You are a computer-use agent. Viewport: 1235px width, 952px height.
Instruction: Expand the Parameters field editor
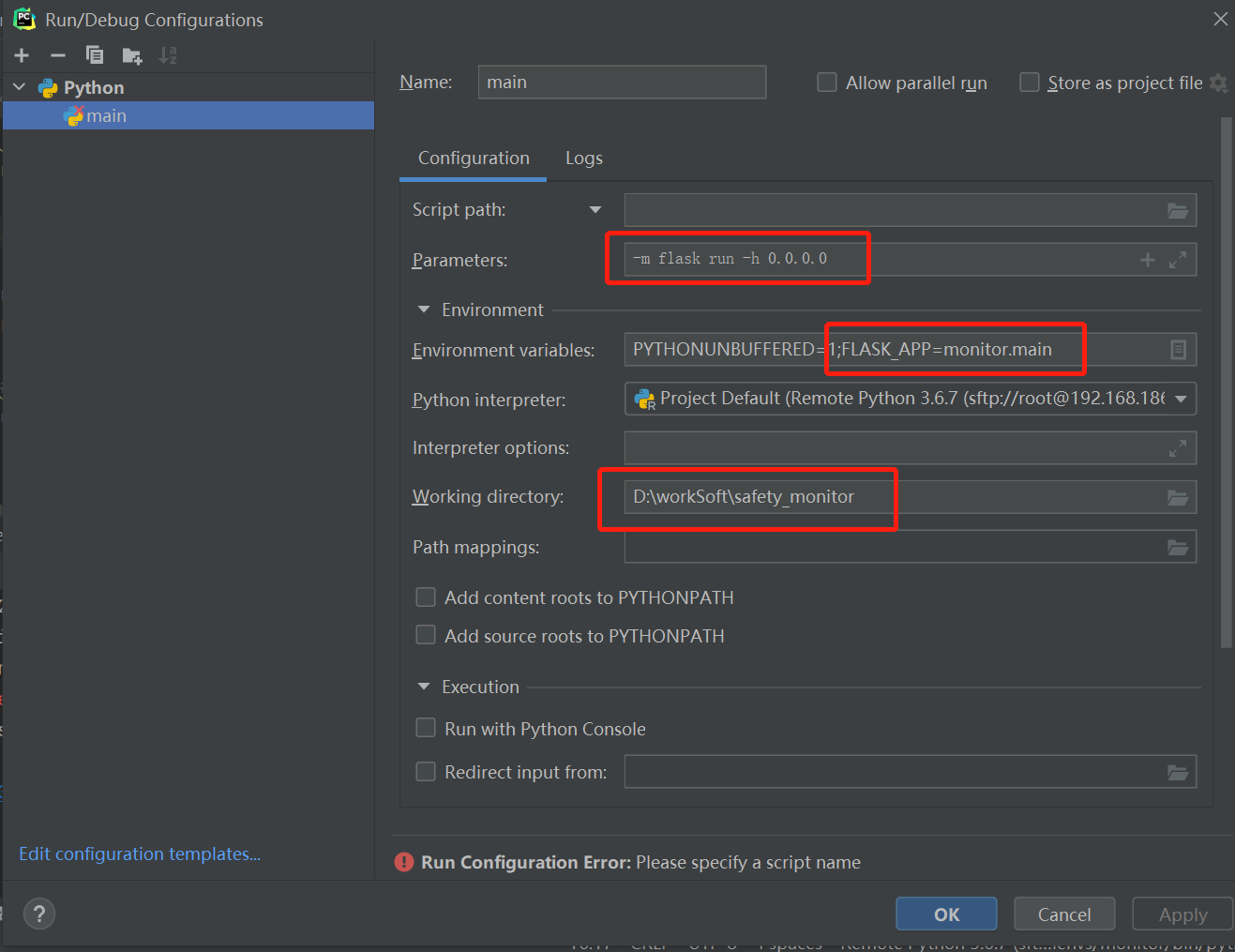[1178, 260]
